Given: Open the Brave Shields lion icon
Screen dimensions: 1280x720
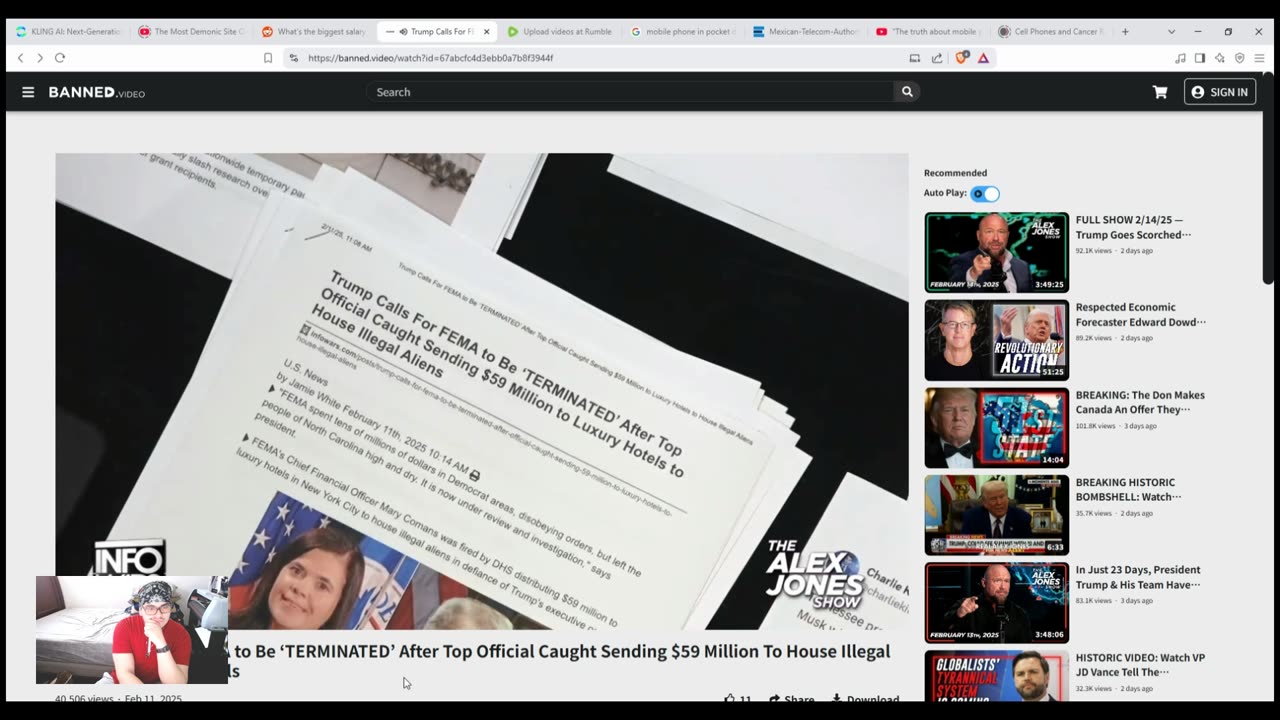Looking at the screenshot, I should (x=962, y=58).
